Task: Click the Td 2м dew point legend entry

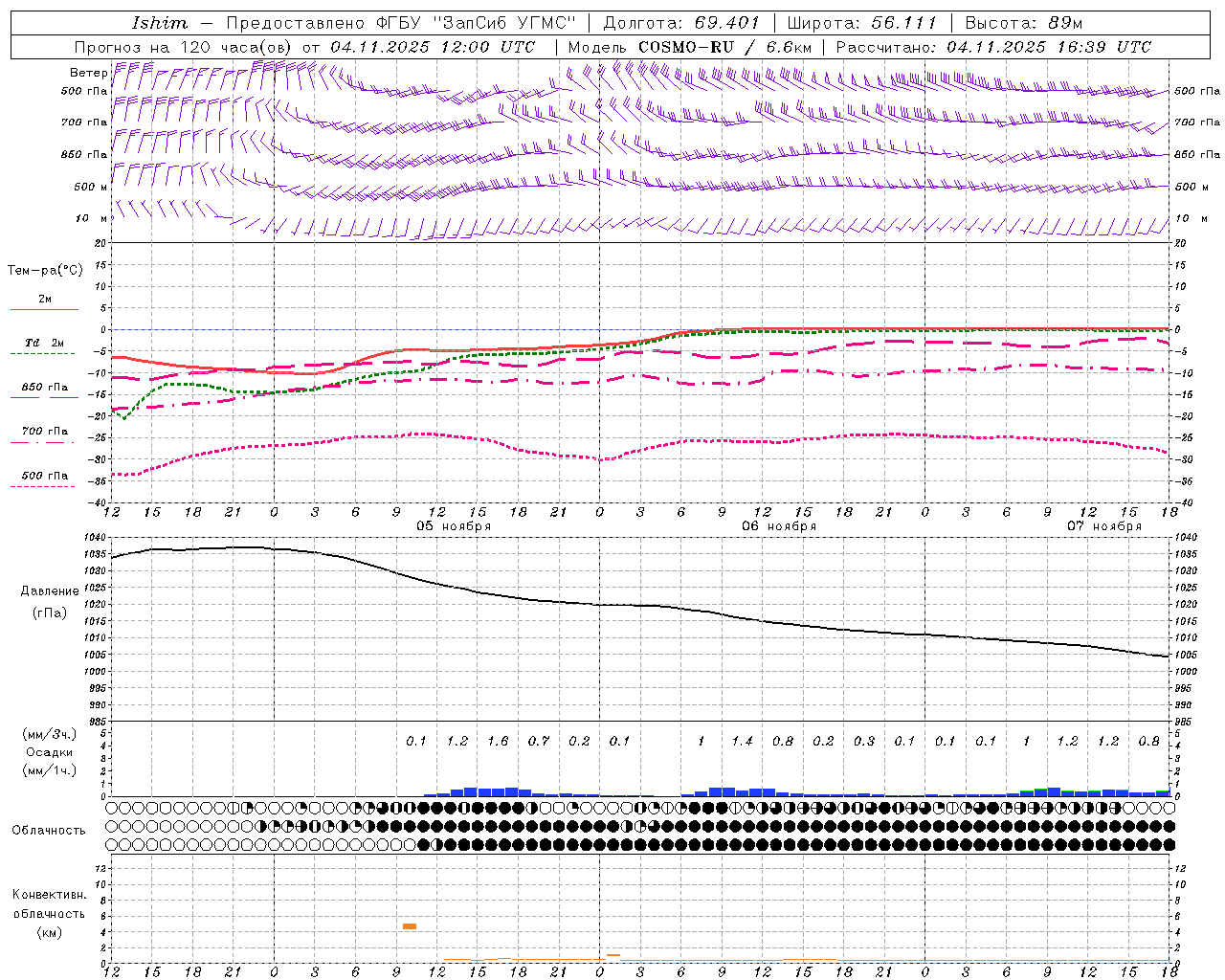Action: point(44,343)
